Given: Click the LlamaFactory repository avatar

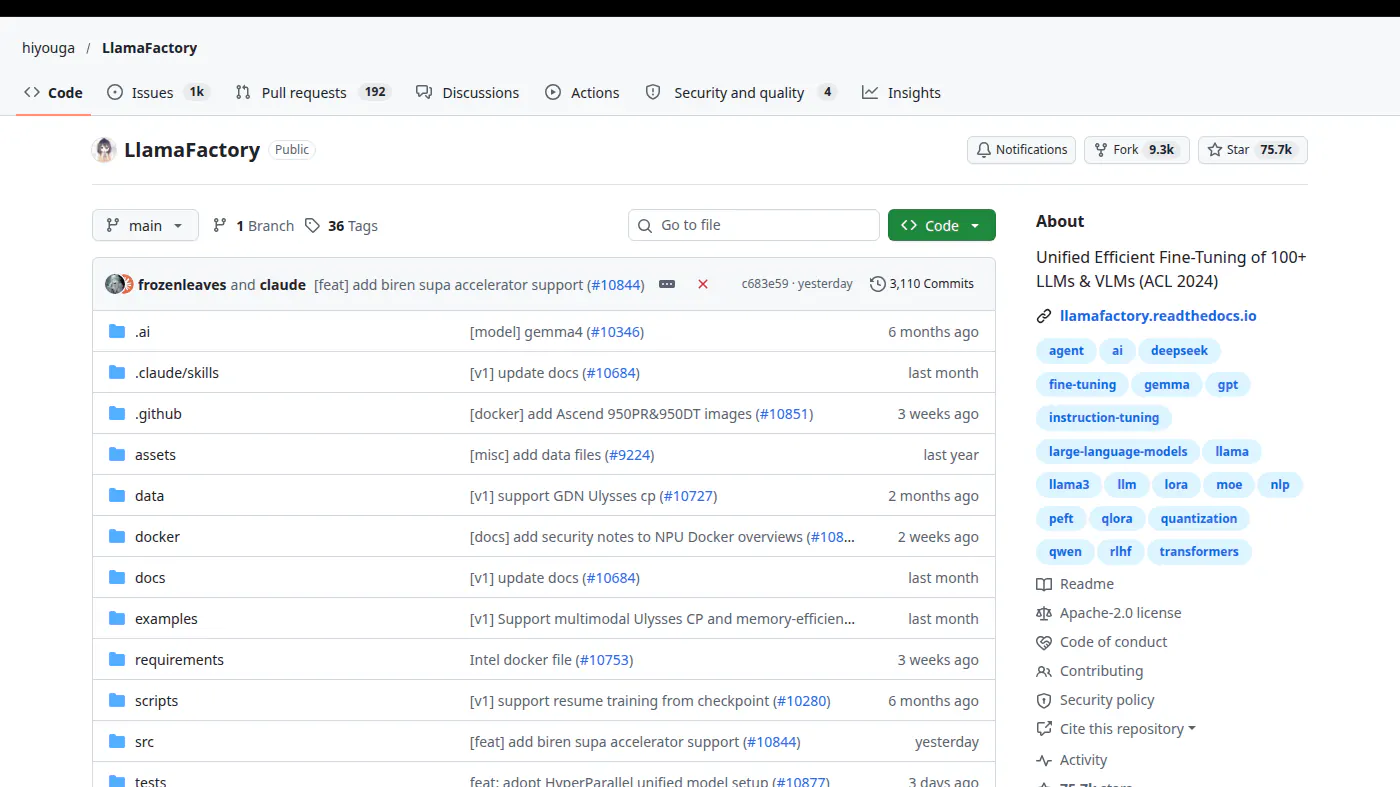Looking at the screenshot, I should (x=104, y=150).
